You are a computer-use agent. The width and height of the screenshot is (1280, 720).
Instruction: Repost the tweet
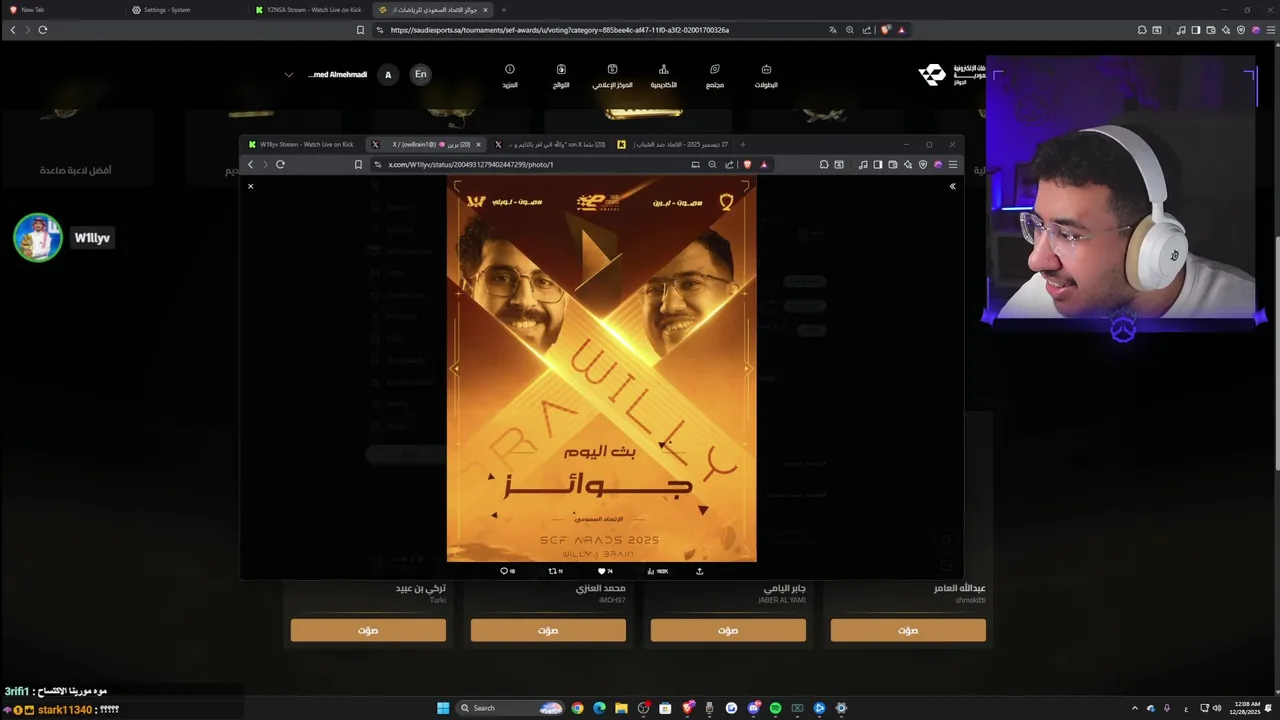tap(555, 571)
